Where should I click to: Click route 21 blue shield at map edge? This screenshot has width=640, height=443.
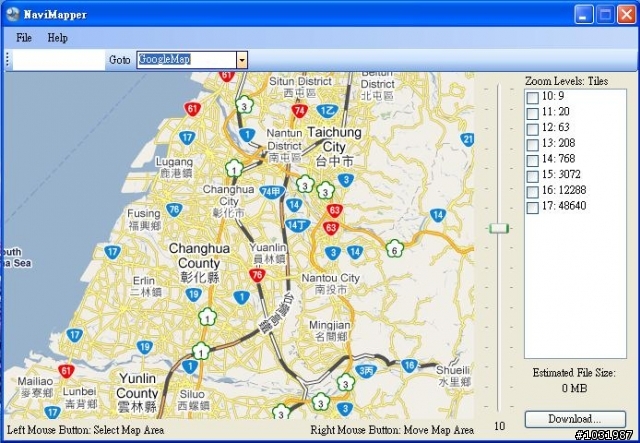point(467,140)
